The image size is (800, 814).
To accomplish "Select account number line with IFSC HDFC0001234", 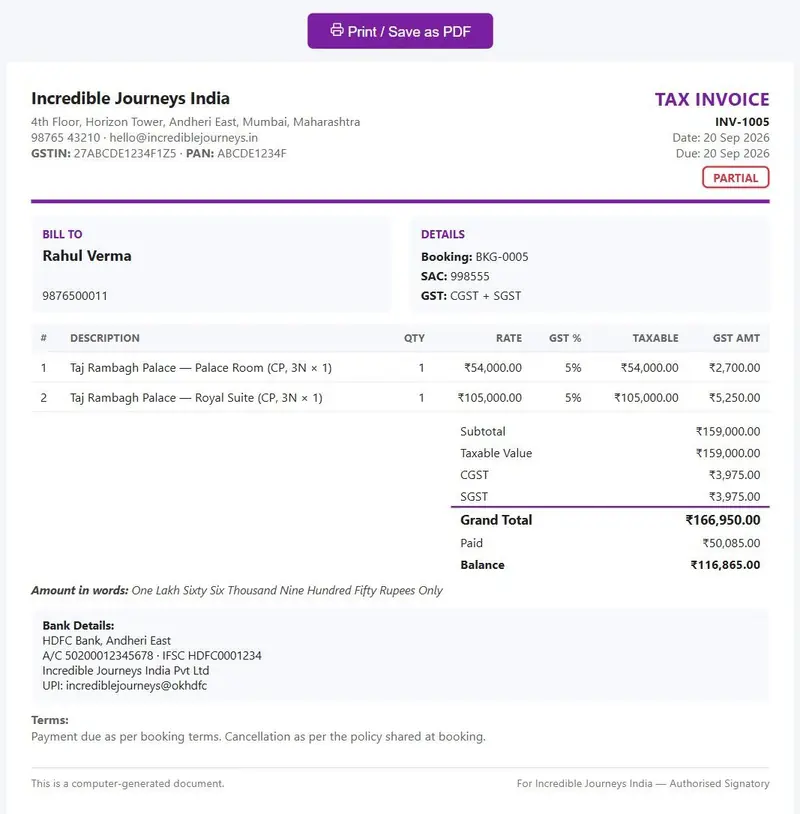I will (152, 656).
